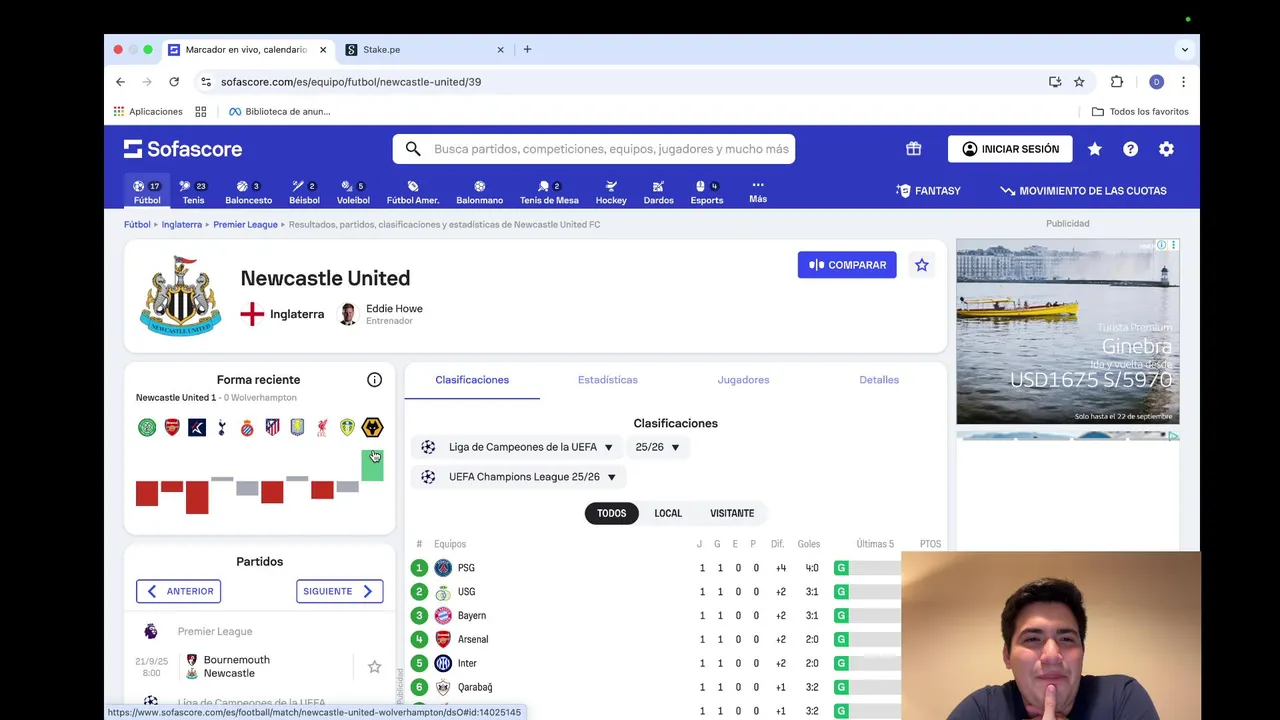Open the Baloncesto sport category

pos(248,192)
